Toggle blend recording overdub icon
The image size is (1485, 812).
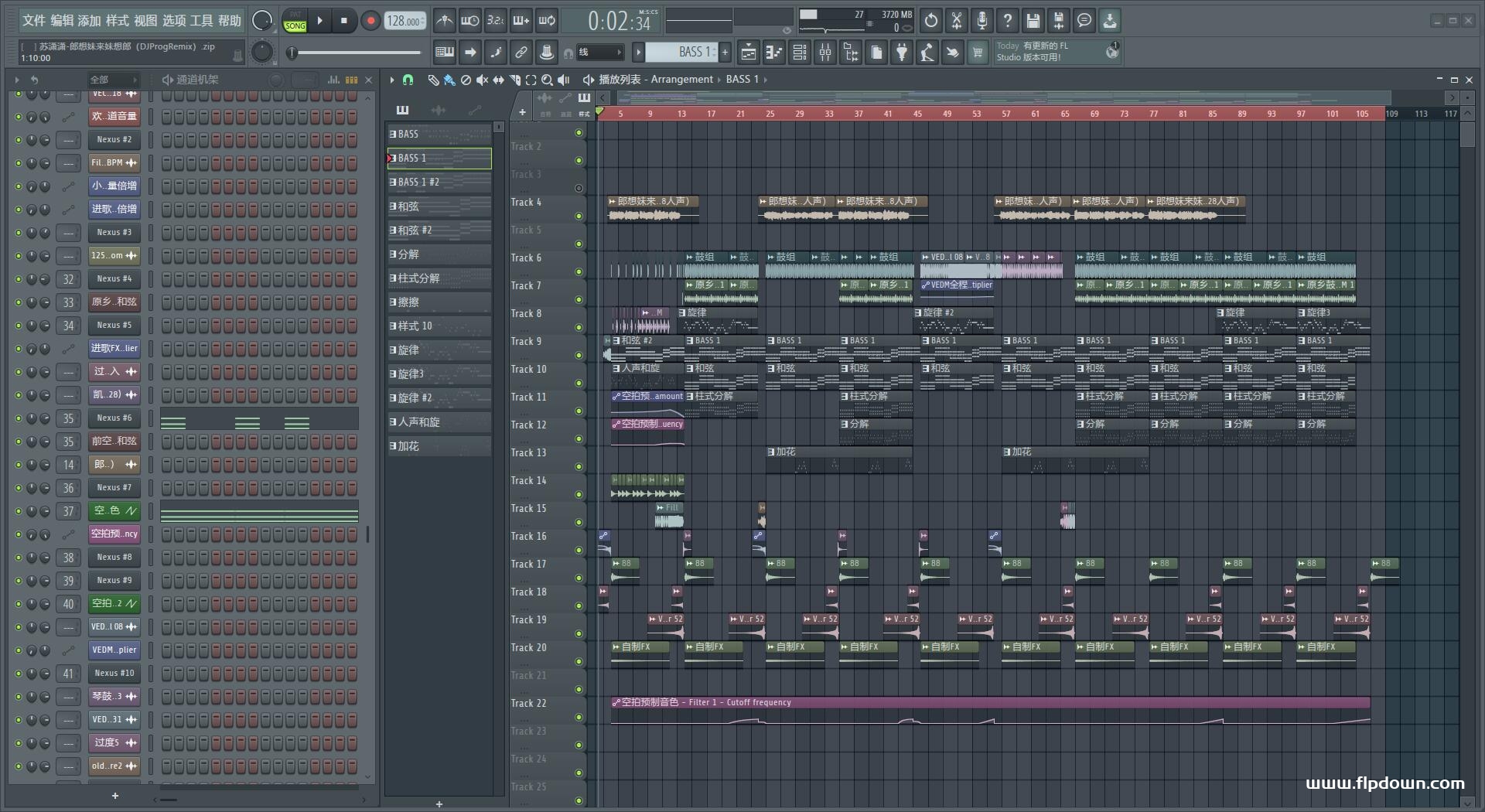[x=521, y=21]
